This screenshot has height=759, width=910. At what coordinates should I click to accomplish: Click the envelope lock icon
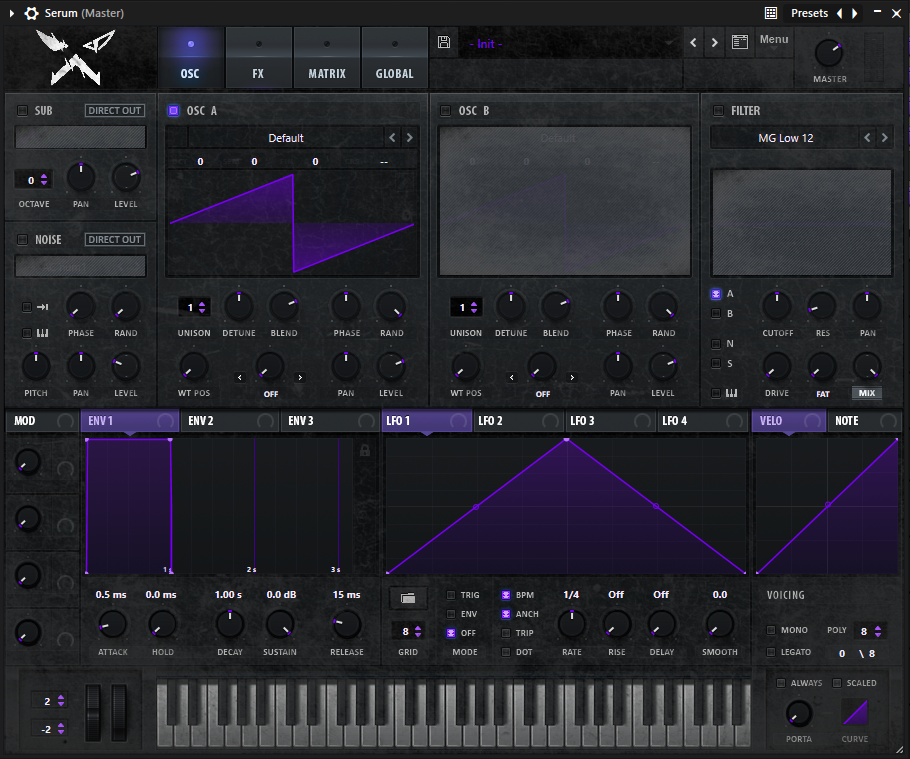point(365,450)
